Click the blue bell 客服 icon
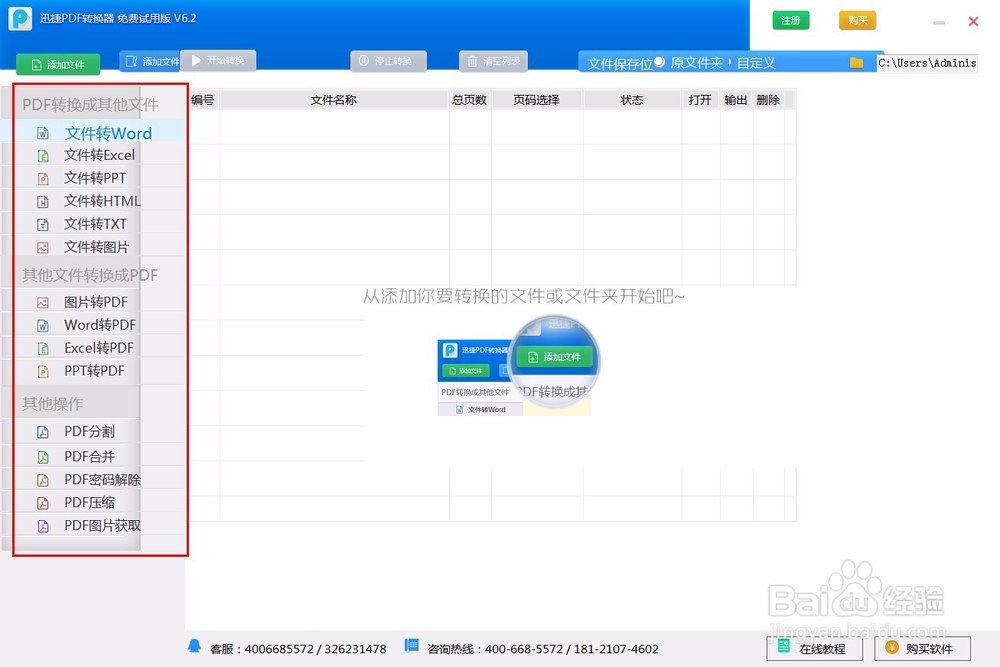The width and height of the screenshot is (1000, 667). [x=195, y=646]
